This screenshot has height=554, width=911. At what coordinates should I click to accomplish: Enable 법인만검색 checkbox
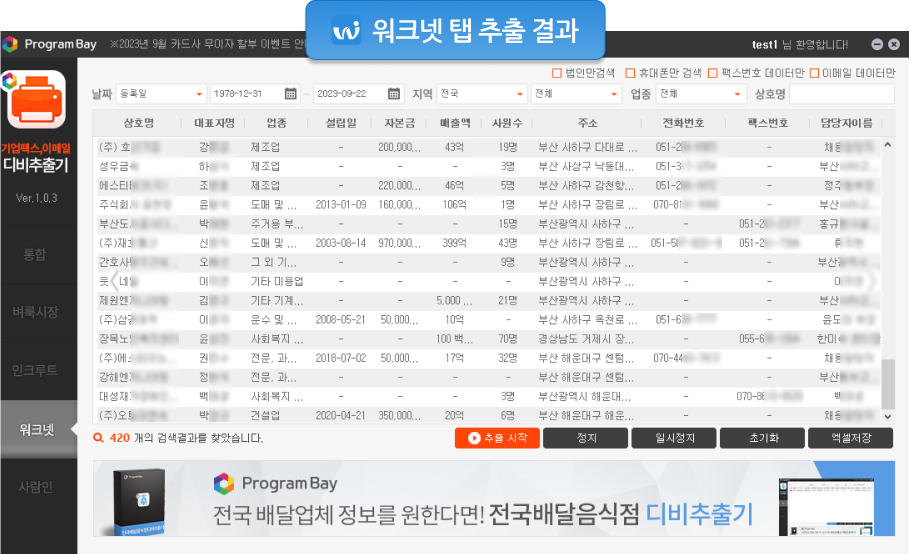(557, 73)
